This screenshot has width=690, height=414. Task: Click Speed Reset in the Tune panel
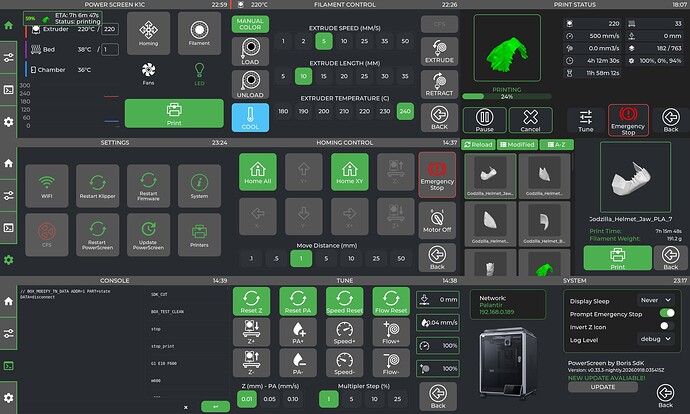pos(345,301)
